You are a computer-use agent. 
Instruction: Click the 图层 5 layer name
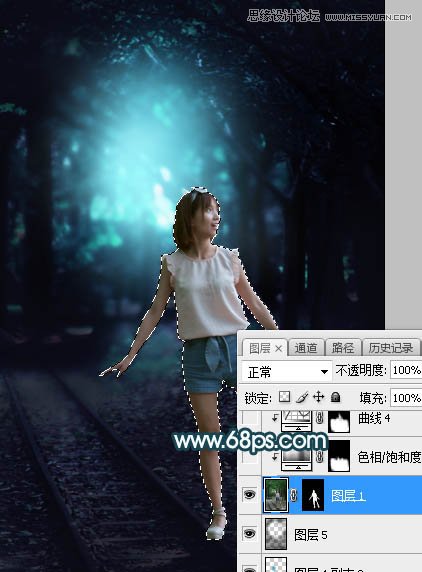pyautogui.click(x=311, y=535)
